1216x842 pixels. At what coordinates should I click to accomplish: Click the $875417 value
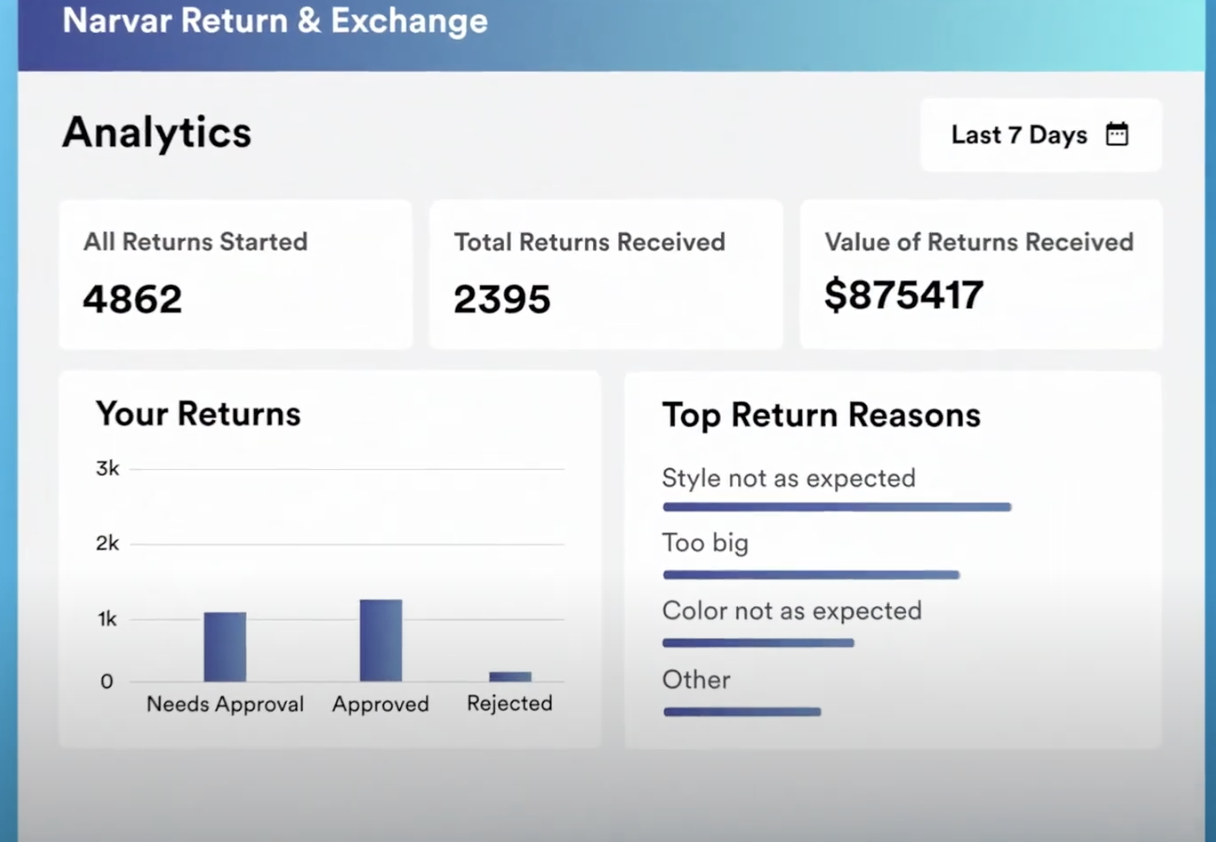[x=904, y=295]
